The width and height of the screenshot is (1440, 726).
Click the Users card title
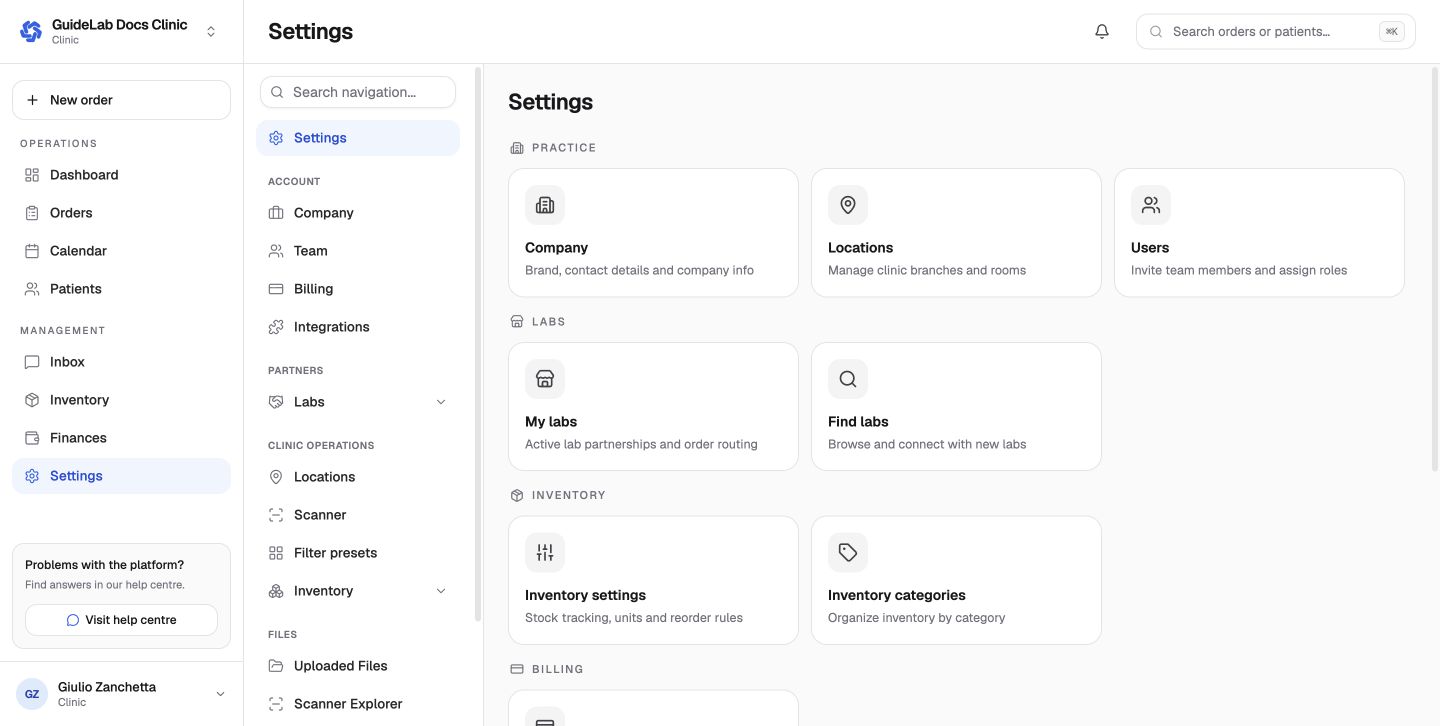click(1150, 248)
